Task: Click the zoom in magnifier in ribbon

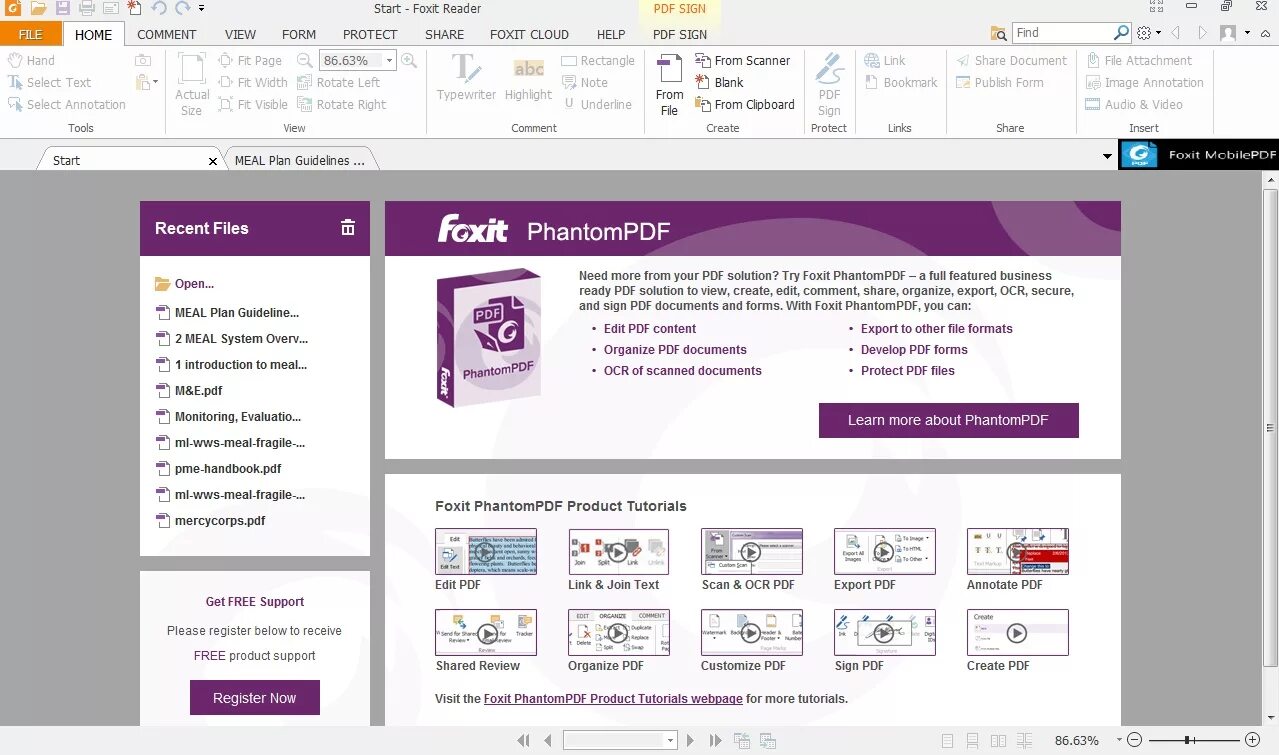Action: coord(408,60)
